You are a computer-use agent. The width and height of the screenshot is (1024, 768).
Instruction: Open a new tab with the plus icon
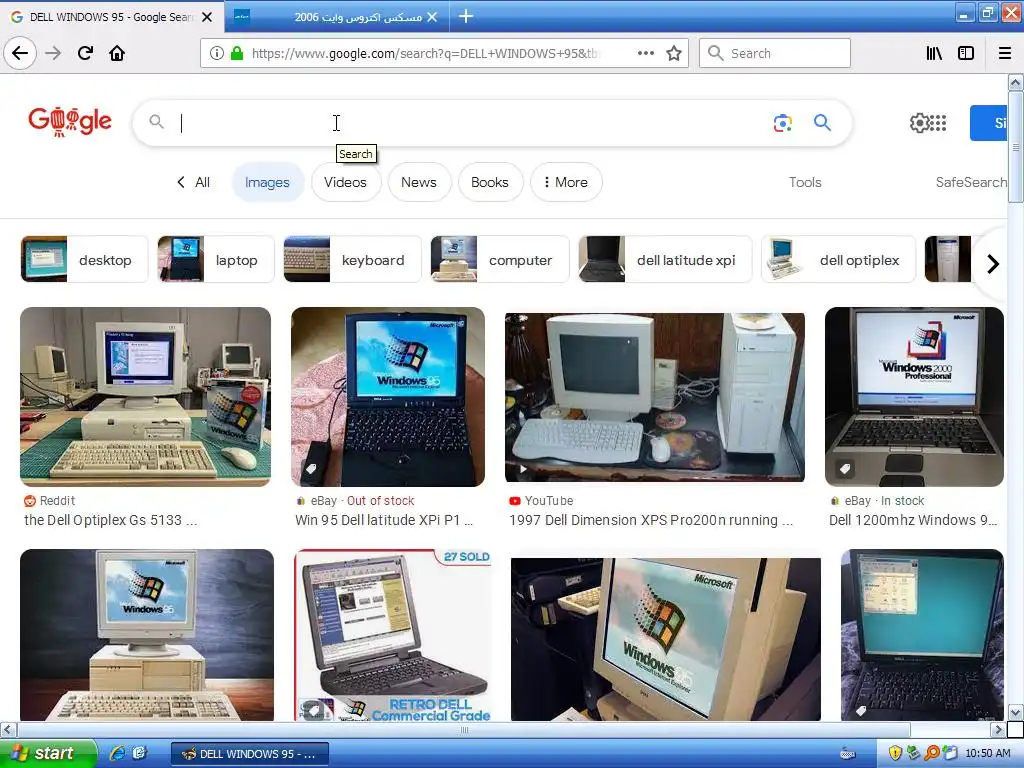(x=466, y=16)
